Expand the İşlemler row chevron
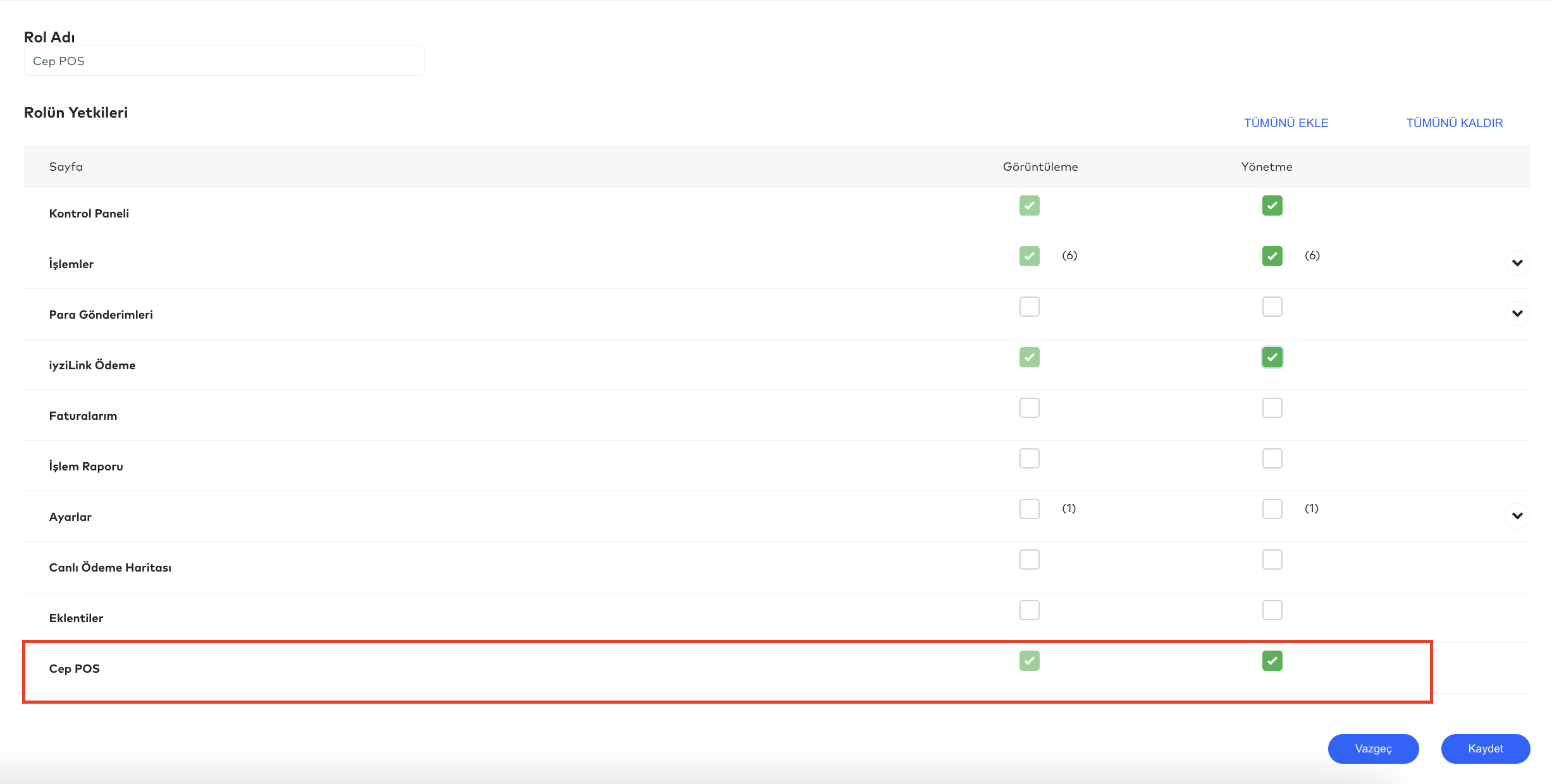This screenshot has width=1552, height=784. (1517, 263)
